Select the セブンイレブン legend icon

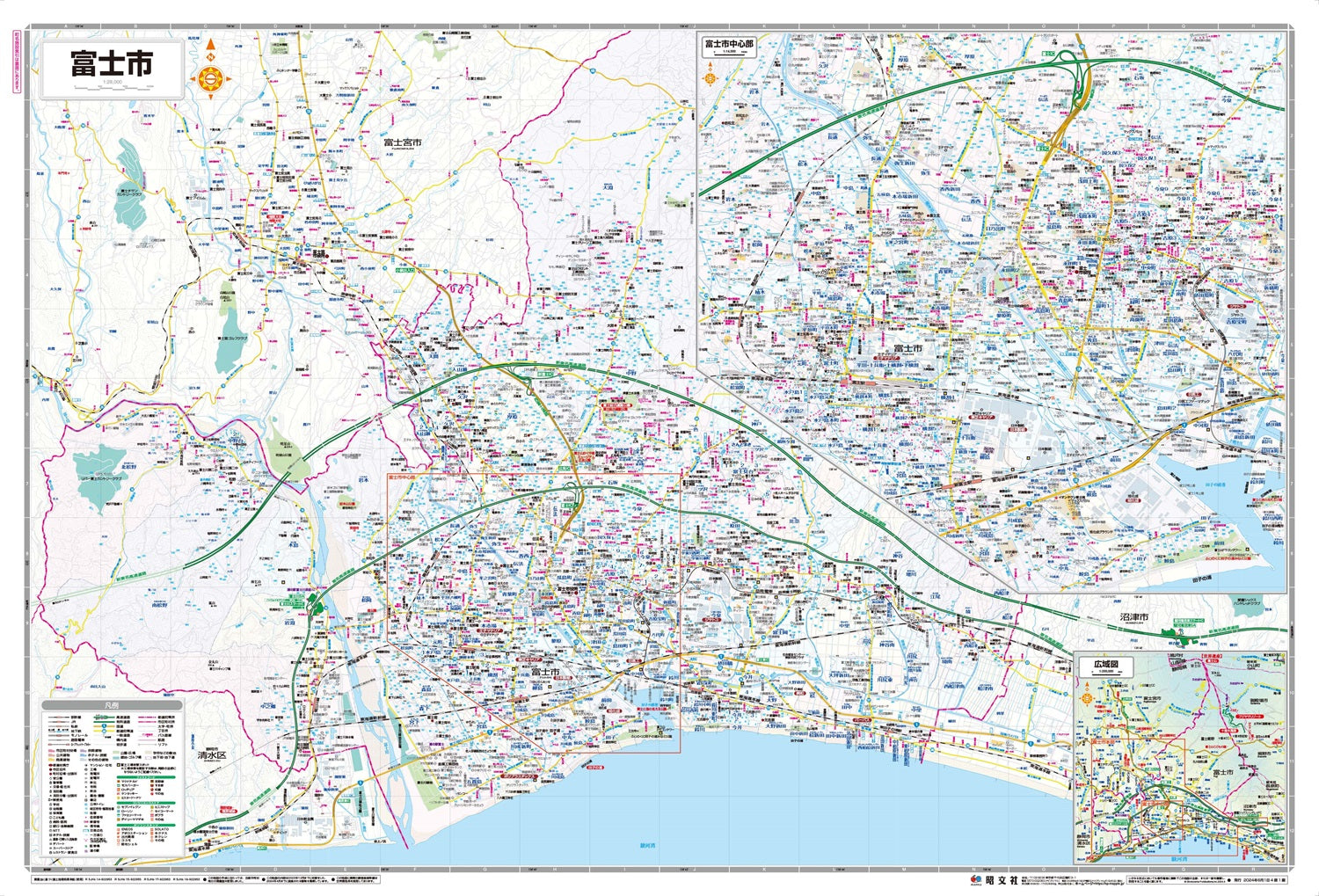pyautogui.click(x=118, y=807)
